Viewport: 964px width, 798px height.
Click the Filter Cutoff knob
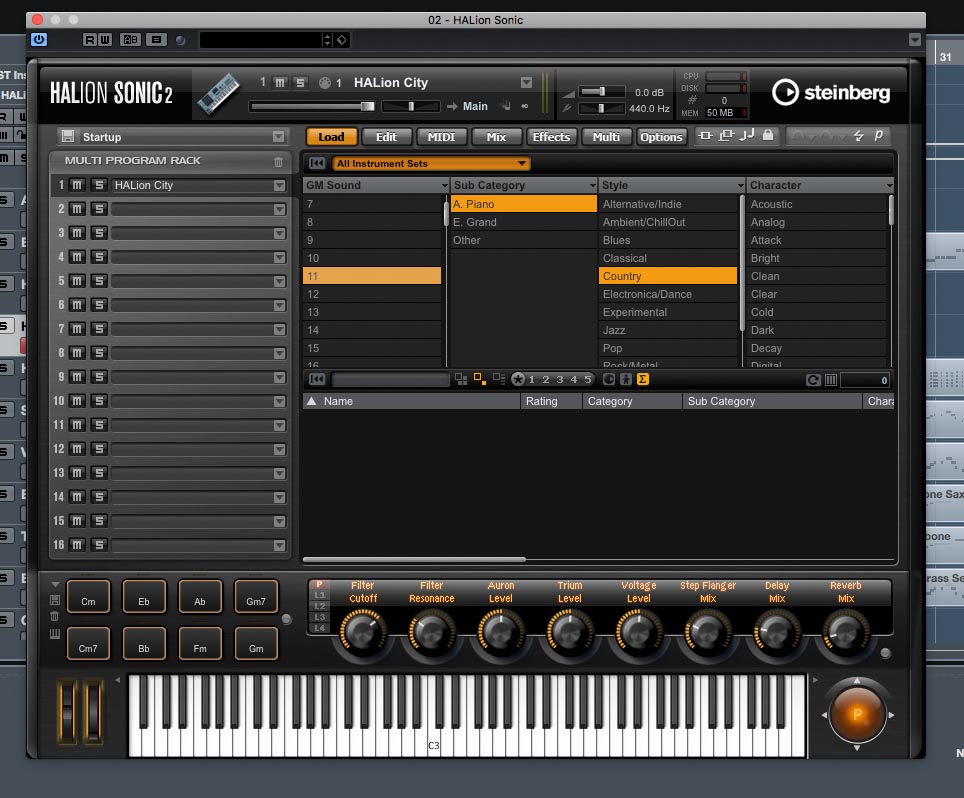pos(363,632)
